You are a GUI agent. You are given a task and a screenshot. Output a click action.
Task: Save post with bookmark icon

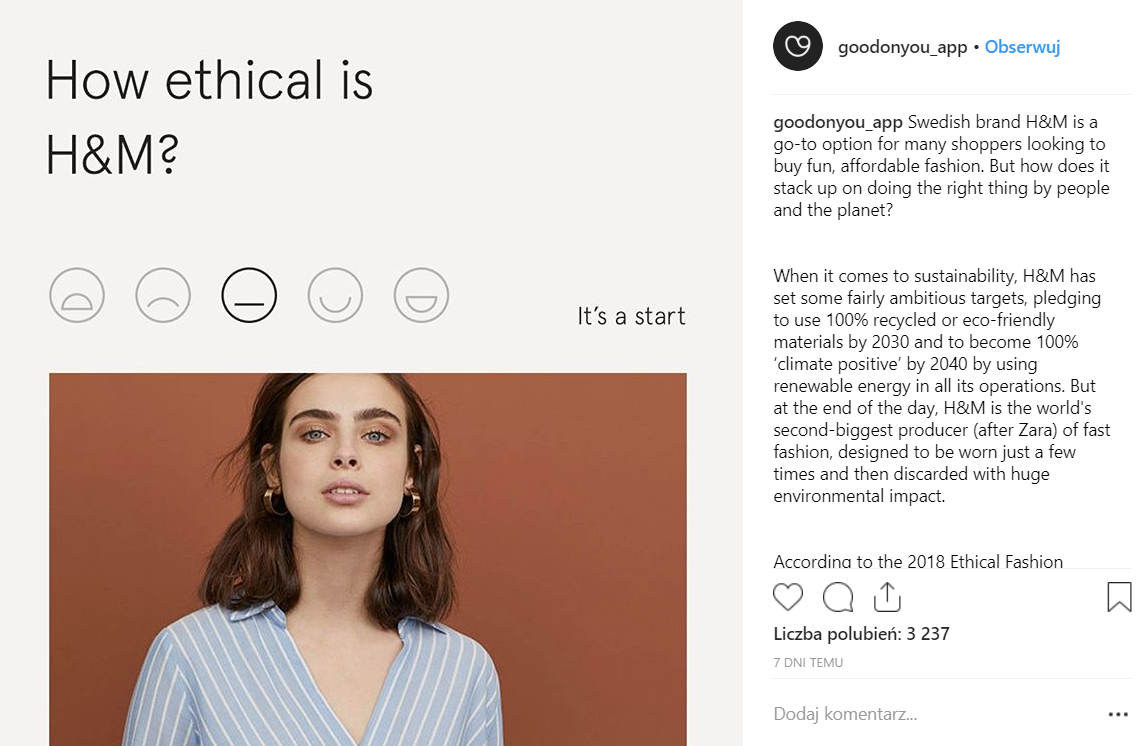pos(1119,597)
